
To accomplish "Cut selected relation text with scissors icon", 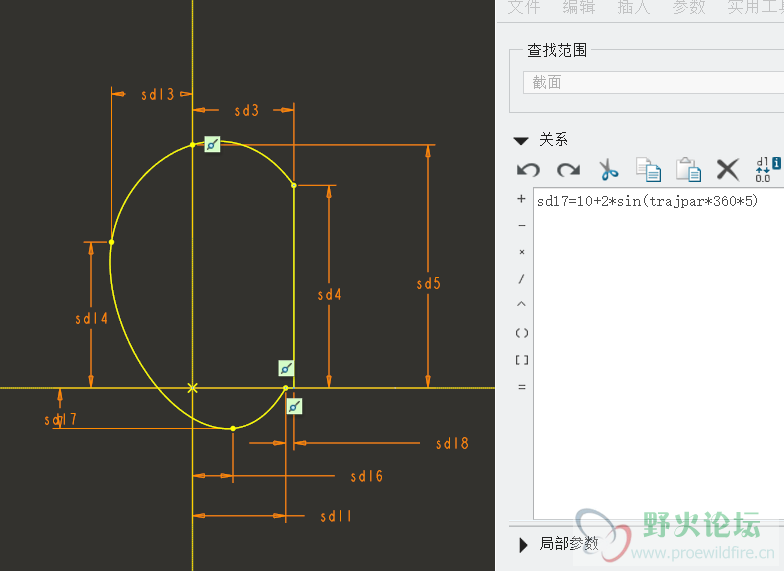I will click(609, 170).
